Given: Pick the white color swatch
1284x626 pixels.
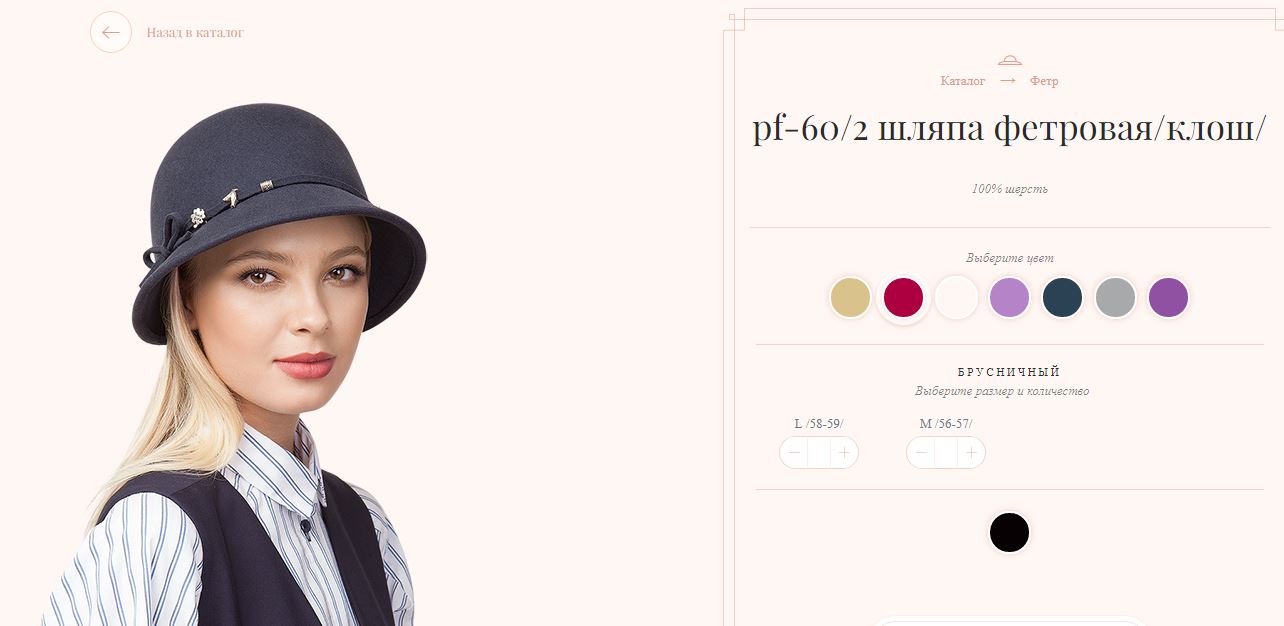Looking at the screenshot, I should tap(956, 298).
